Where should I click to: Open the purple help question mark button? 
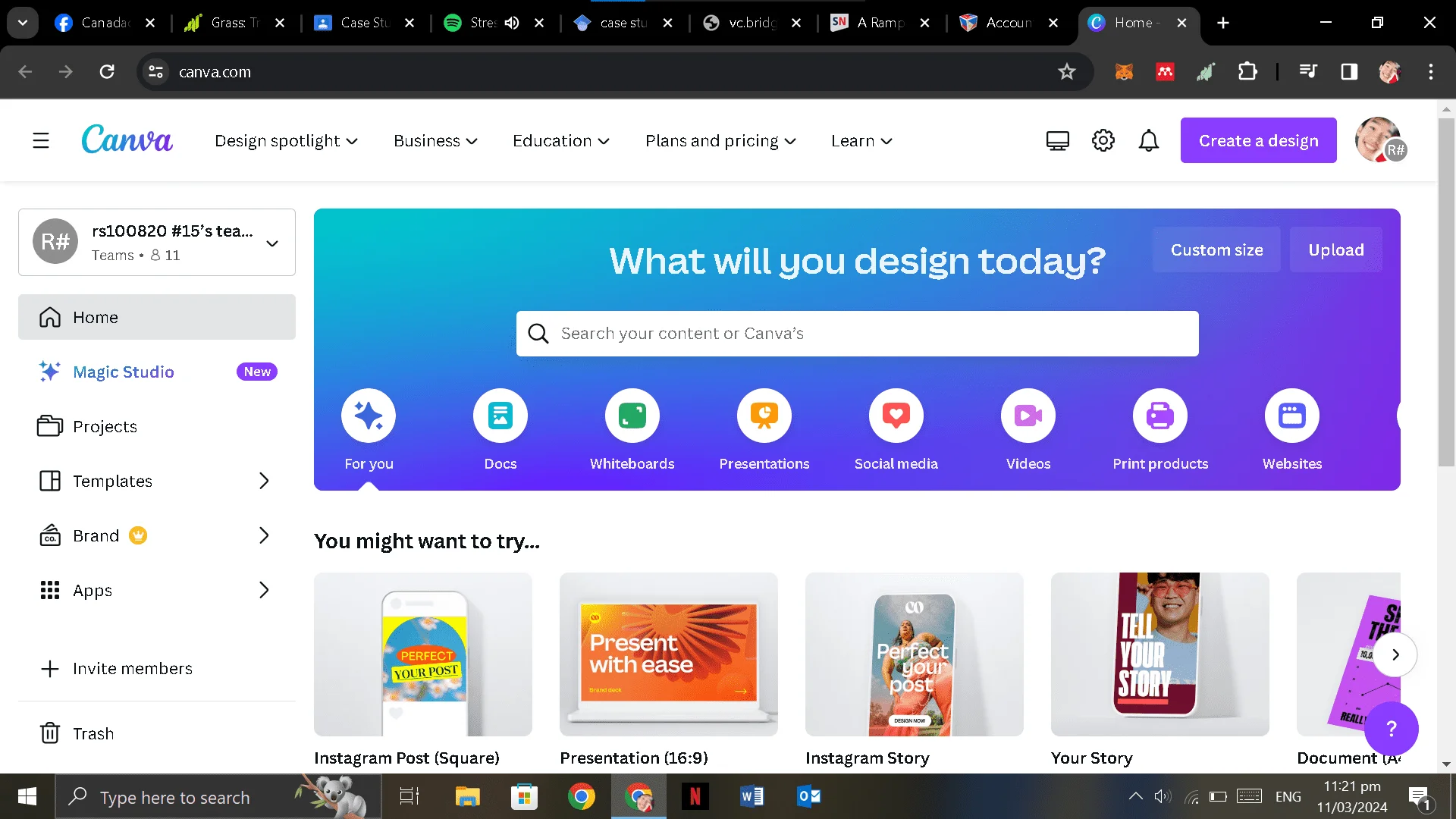[1392, 729]
